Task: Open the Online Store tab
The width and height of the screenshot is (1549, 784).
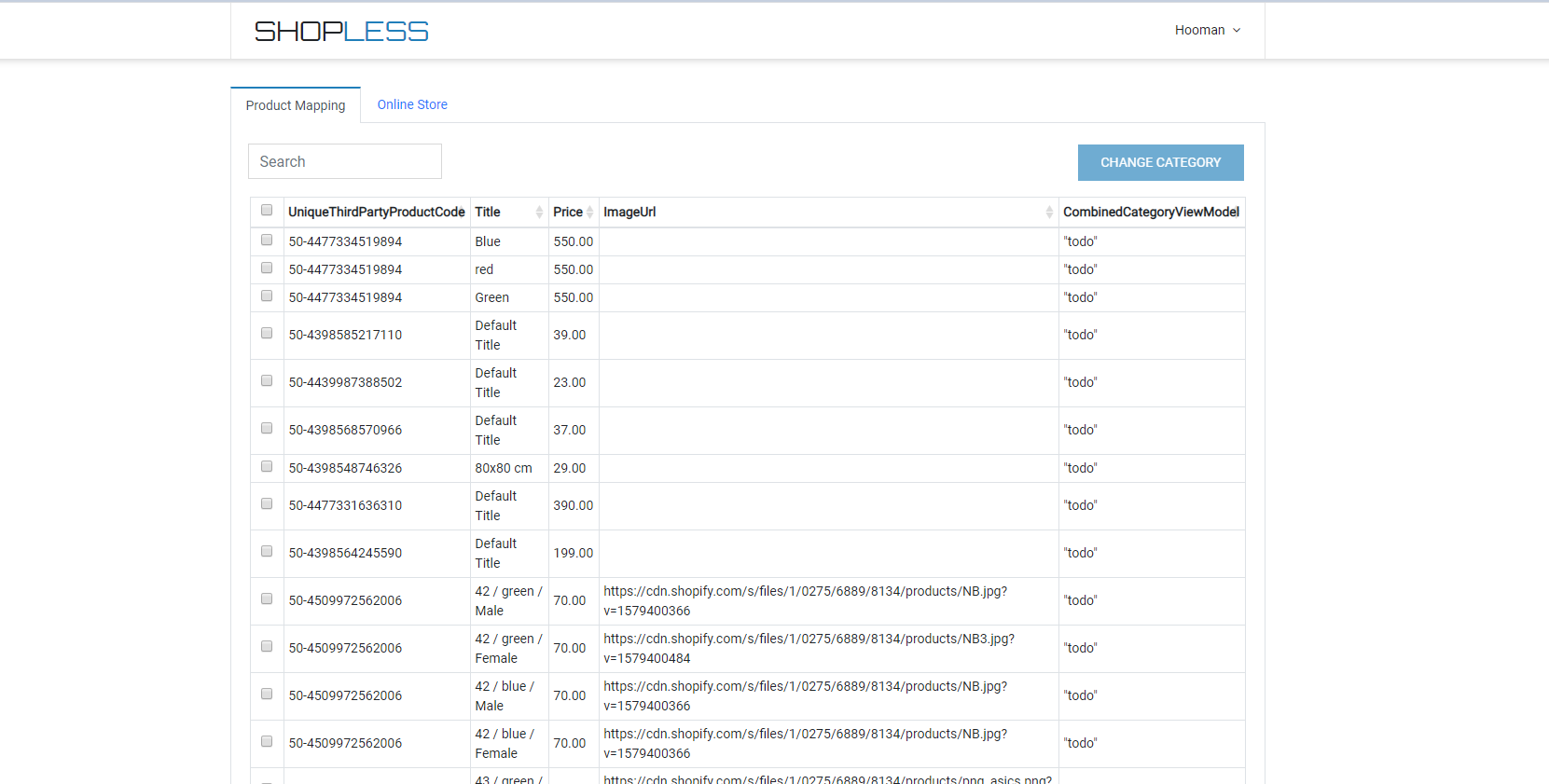Action: [x=412, y=104]
